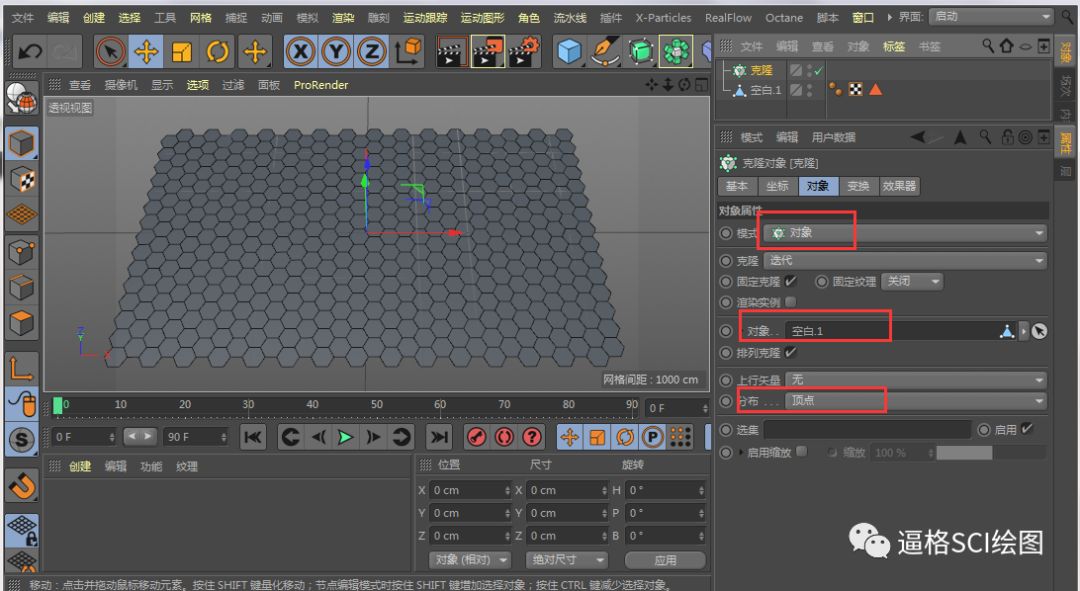Go to start of animation
The height and width of the screenshot is (591, 1080).
253,437
